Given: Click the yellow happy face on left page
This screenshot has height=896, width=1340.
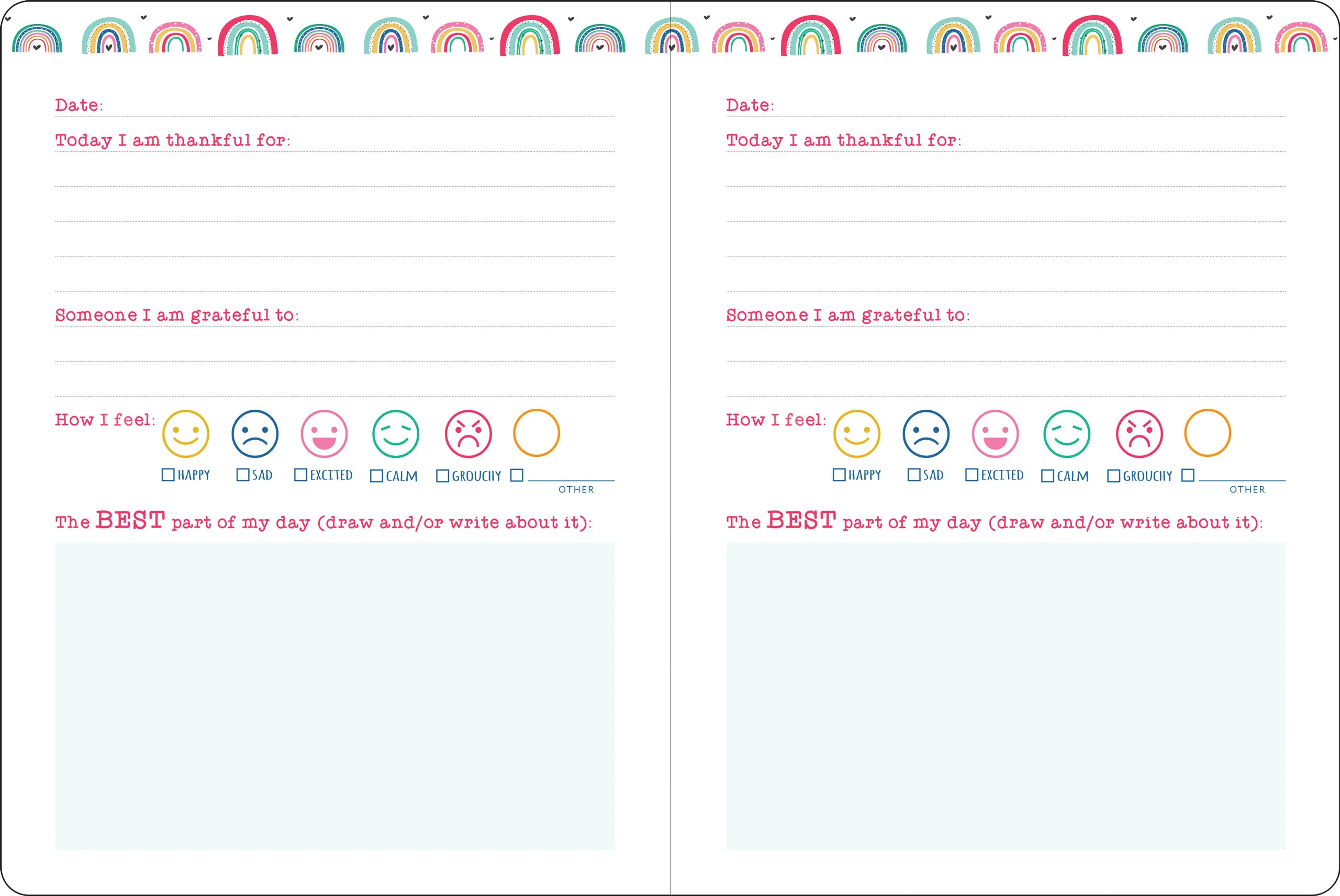Looking at the screenshot, I should (x=186, y=434).
